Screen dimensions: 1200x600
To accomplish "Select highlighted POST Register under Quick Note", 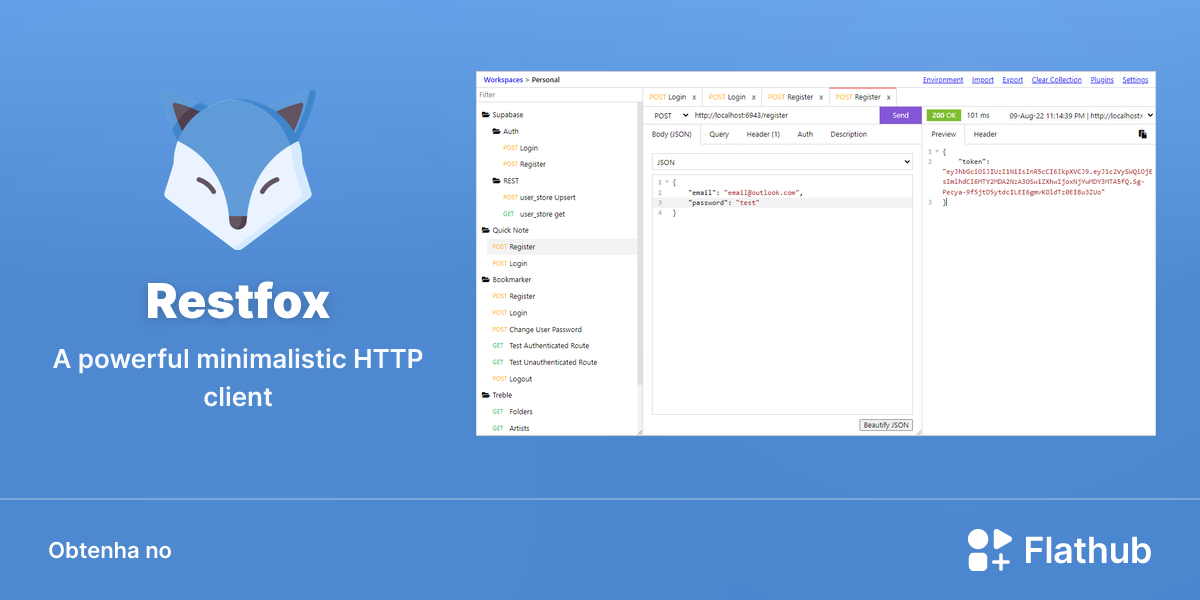I will [562, 247].
